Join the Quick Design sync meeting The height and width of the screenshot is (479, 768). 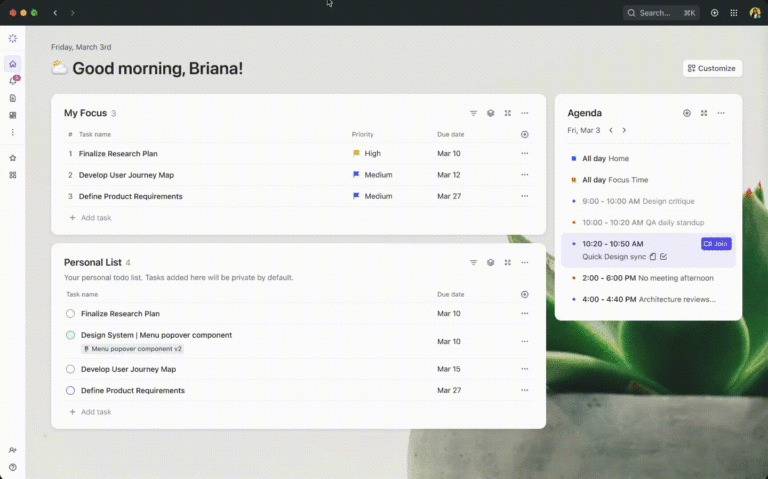716,244
